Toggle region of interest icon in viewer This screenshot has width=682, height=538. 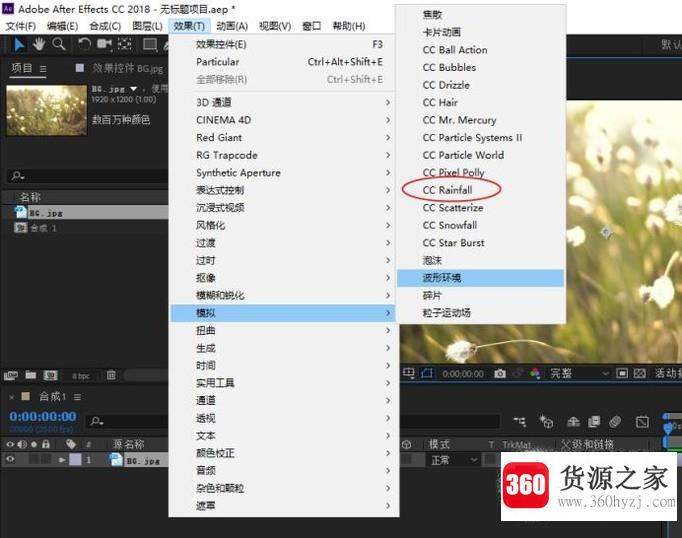[x=622, y=374]
